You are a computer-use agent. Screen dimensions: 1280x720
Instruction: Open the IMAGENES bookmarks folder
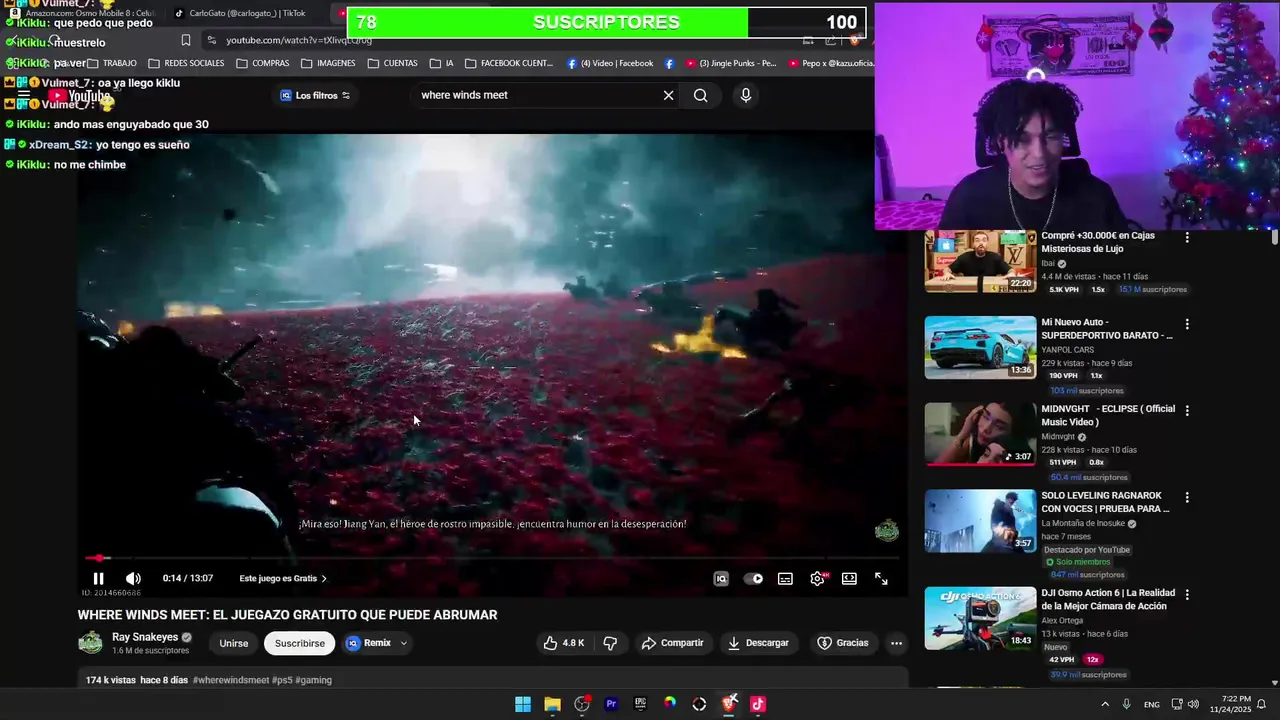pyautogui.click(x=328, y=63)
